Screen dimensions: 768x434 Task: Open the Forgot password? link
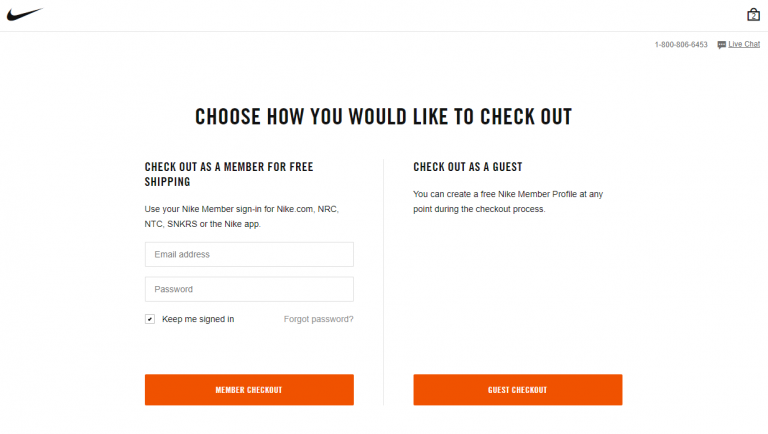(x=318, y=319)
